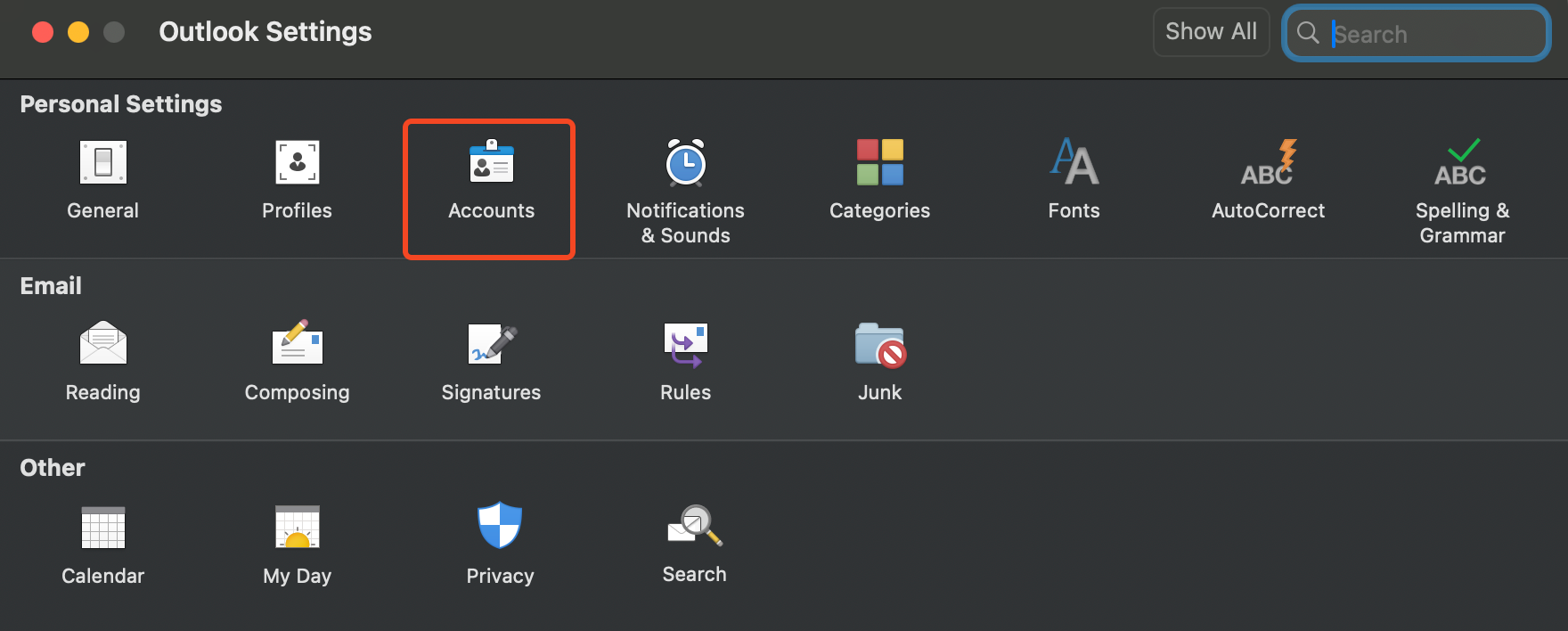Image resolution: width=1568 pixels, height=631 pixels.
Task: Open General settings
Action: pyautogui.click(x=103, y=179)
